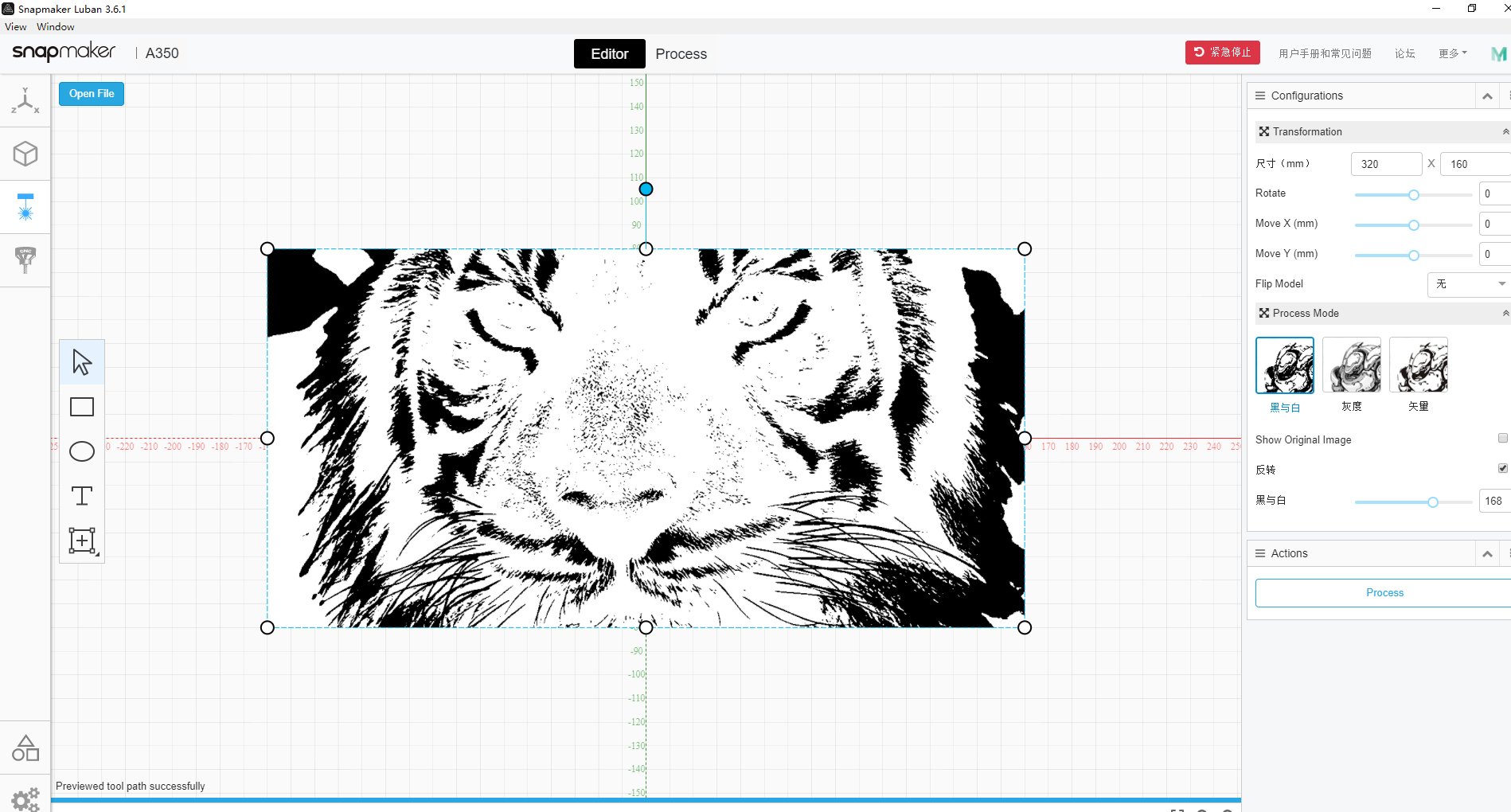Viewport: 1511px width, 812px height.
Task: Click the top-left resize handle of image
Action: (x=267, y=249)
